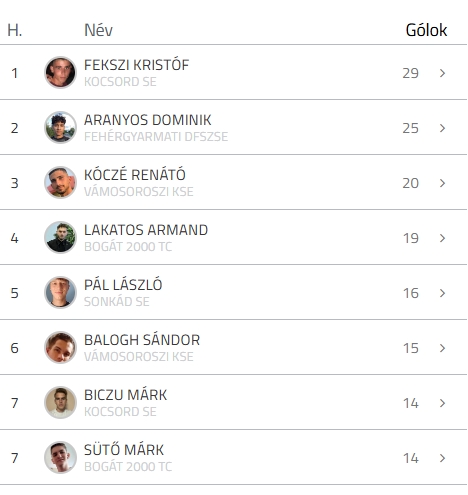
Task: Expand Aranyos Dominik row chevron
Action: tap(442, 128)
